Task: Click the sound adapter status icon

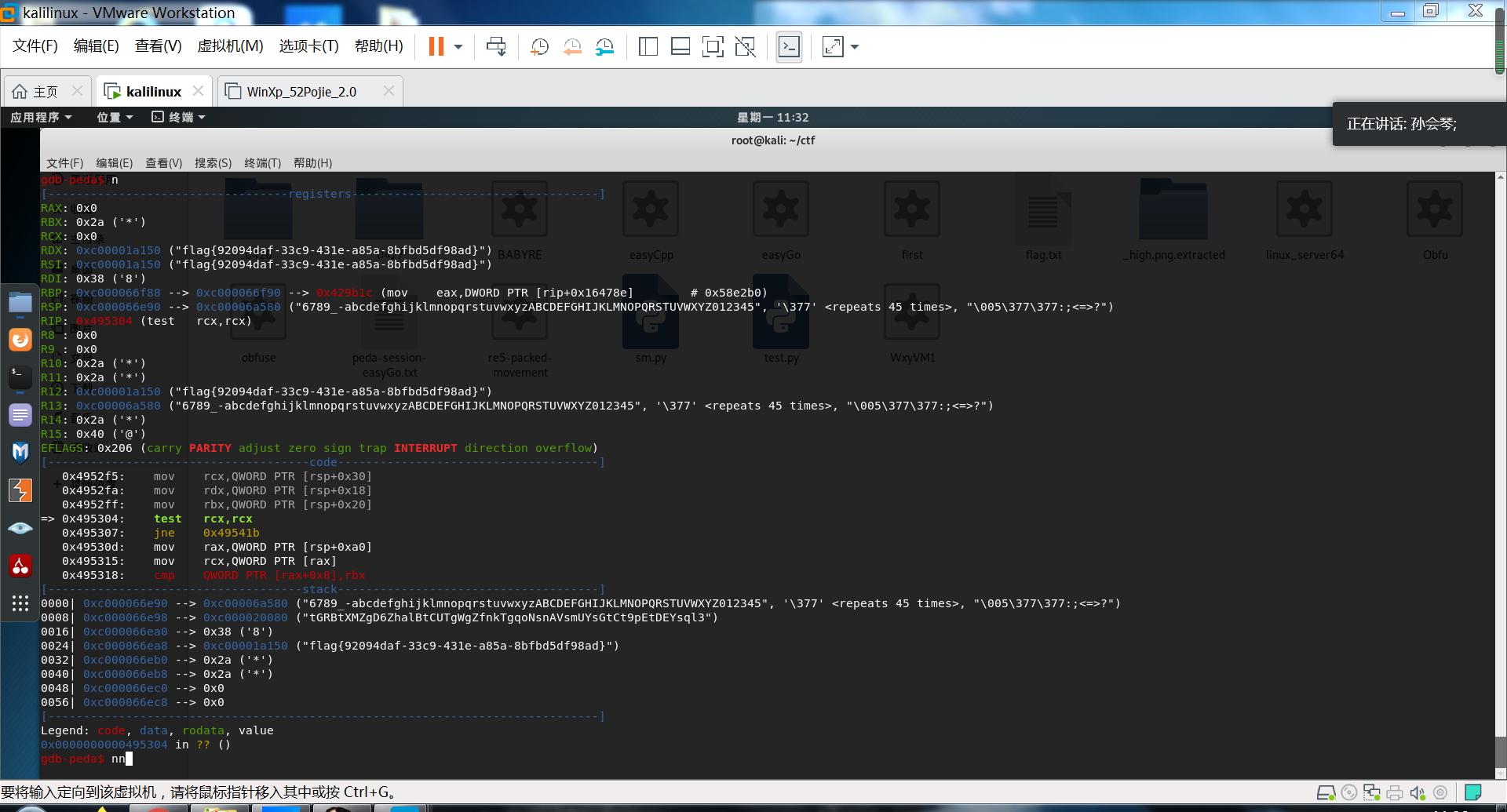Action: pos(1417,793)
